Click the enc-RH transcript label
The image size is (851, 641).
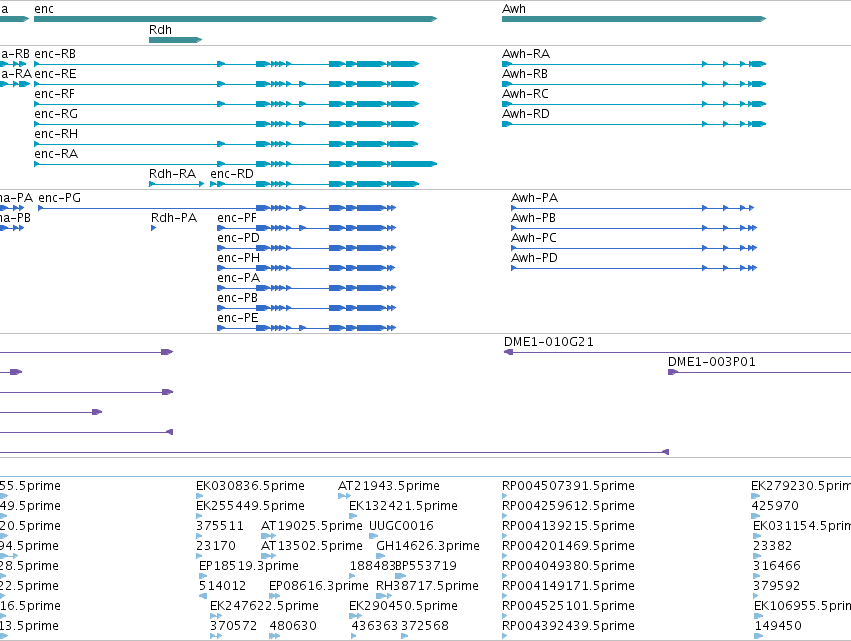coord(56,134)
